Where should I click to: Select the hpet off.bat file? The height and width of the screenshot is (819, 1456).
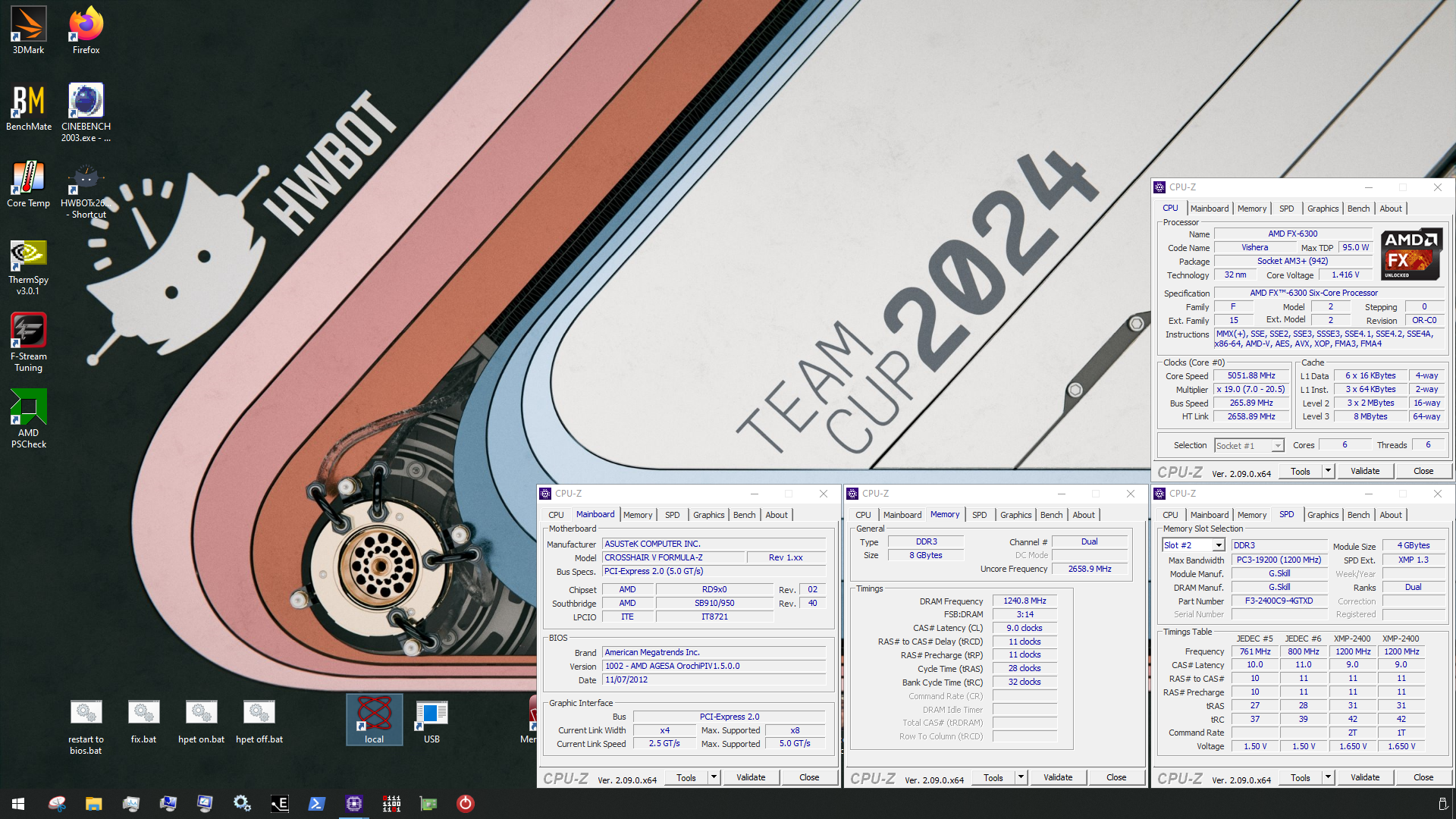click(x=259, y=722)
